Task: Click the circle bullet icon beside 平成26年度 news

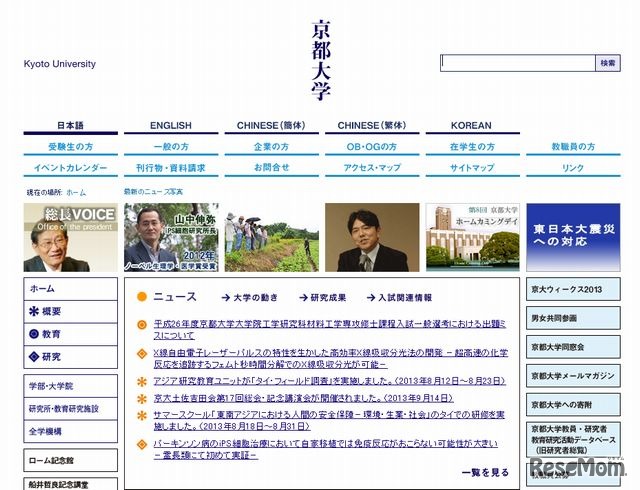Action: click(x=142, y=325)
